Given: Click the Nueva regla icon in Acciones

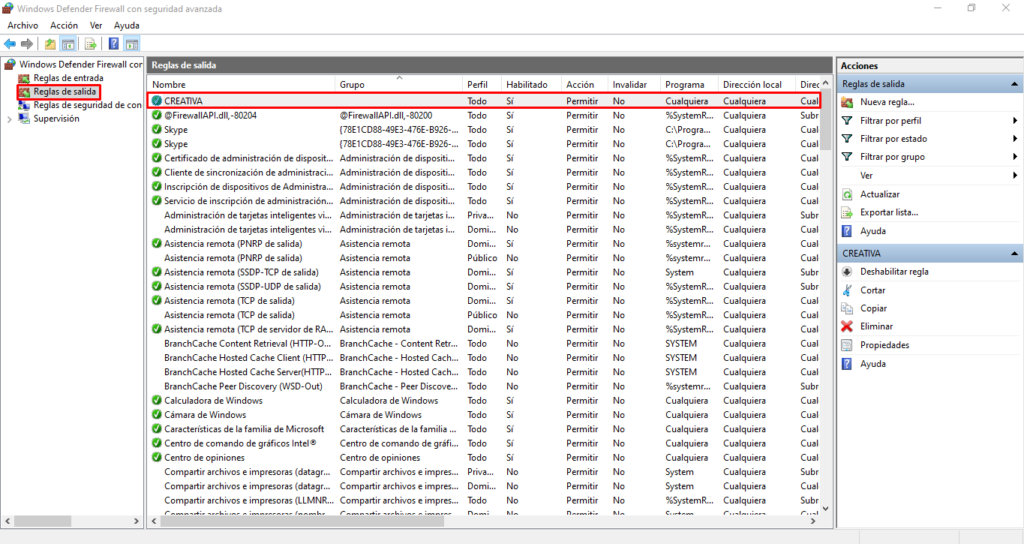Looking at the screenshot, I should coord(847,102).
